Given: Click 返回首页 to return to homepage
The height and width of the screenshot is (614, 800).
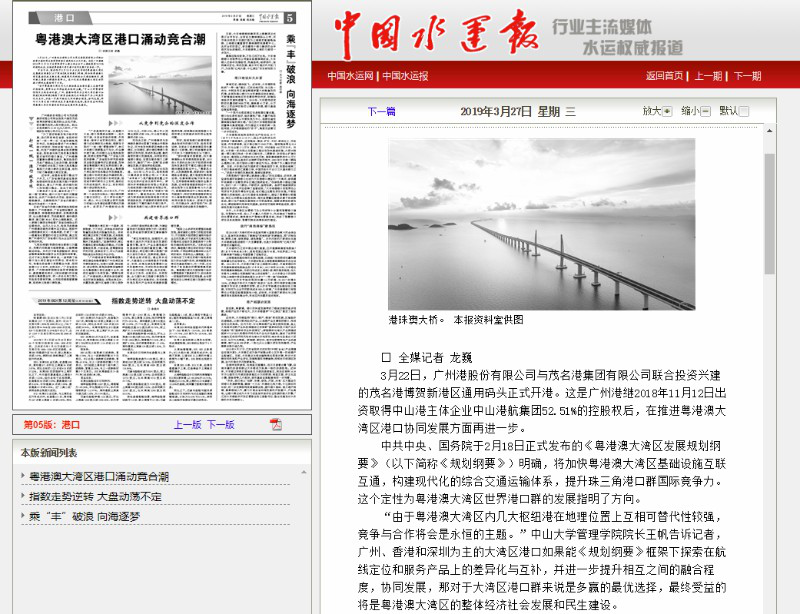Looking at the screenshot, I should [x=665, y=76].
